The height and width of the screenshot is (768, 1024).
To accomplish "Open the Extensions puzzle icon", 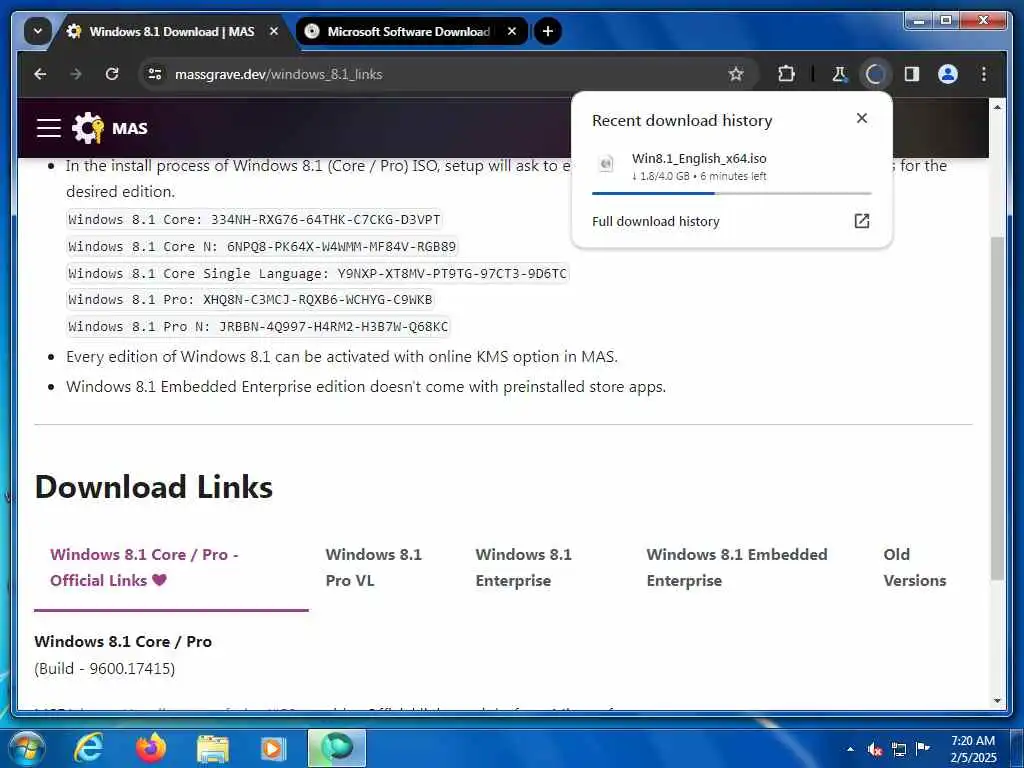I will (786, 74).
